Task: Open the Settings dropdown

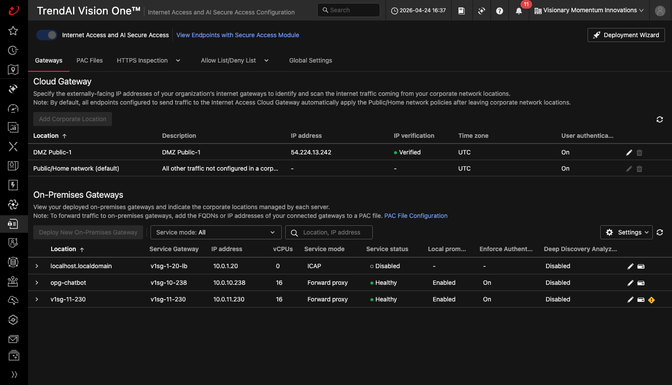Action: tap(626, 232)
